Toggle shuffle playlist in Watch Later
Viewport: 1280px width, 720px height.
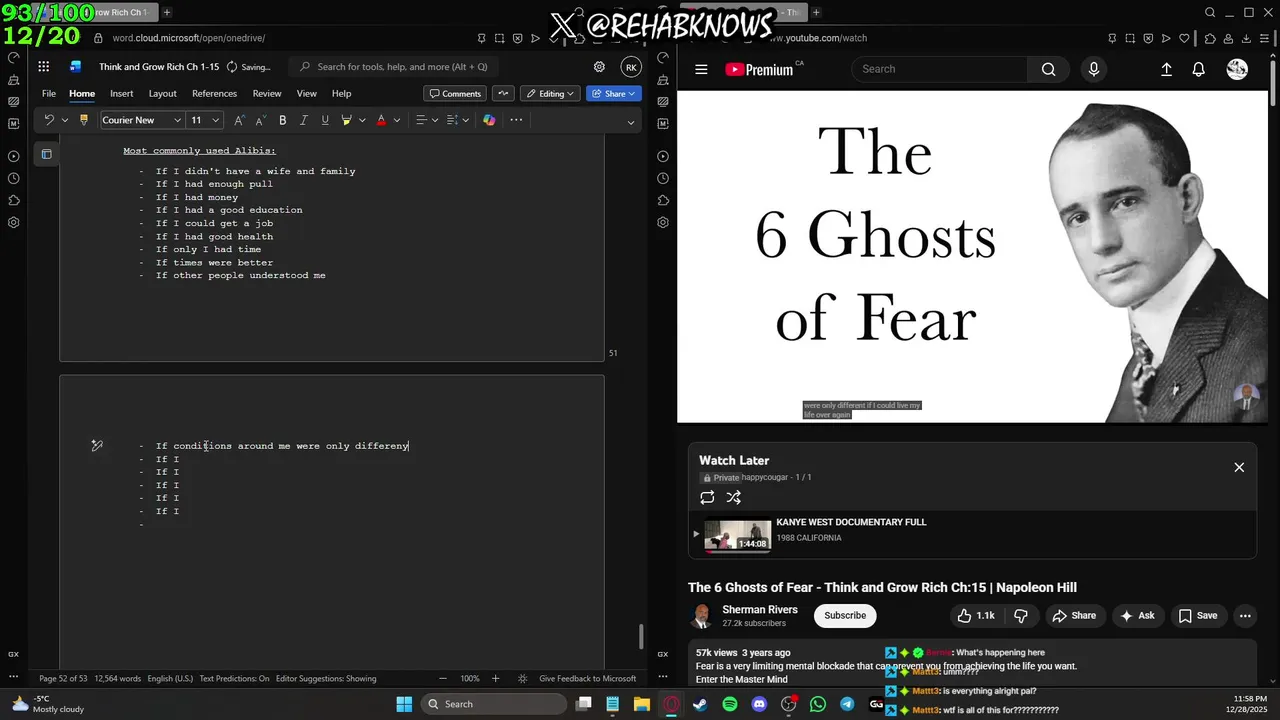733,497
